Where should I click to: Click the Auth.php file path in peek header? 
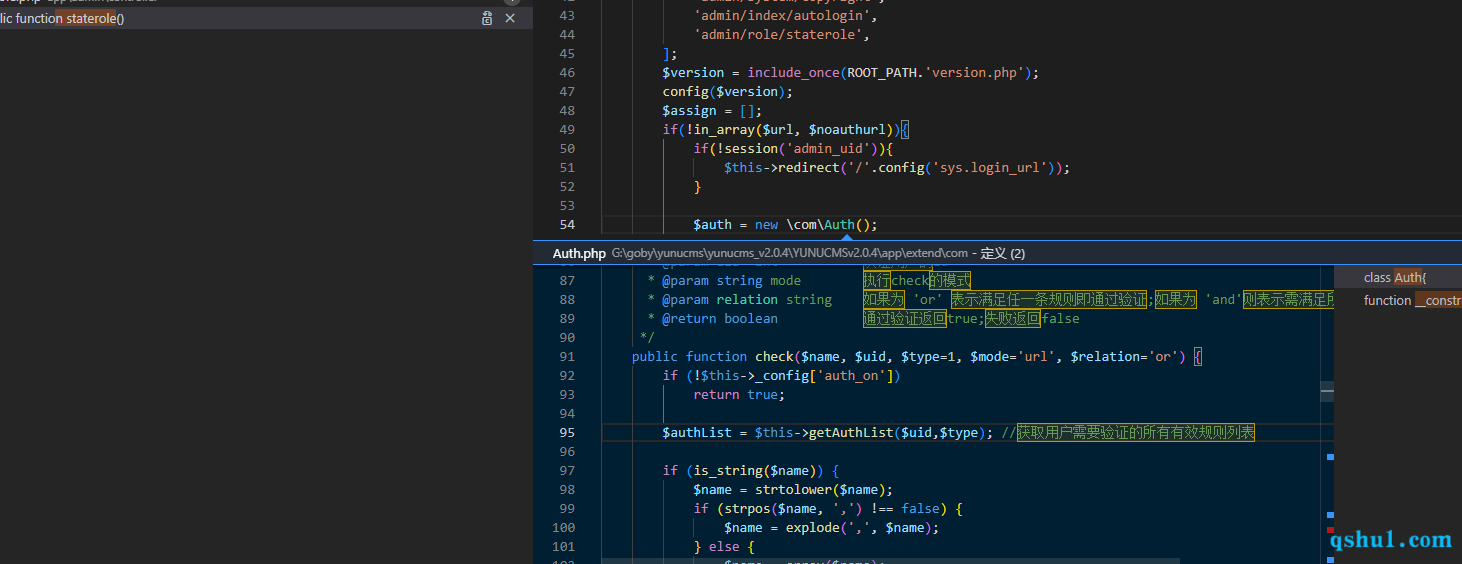click(790, 254)
